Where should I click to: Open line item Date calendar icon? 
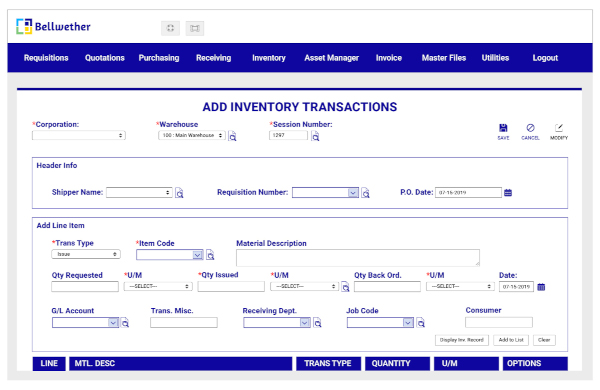[541, 287]
